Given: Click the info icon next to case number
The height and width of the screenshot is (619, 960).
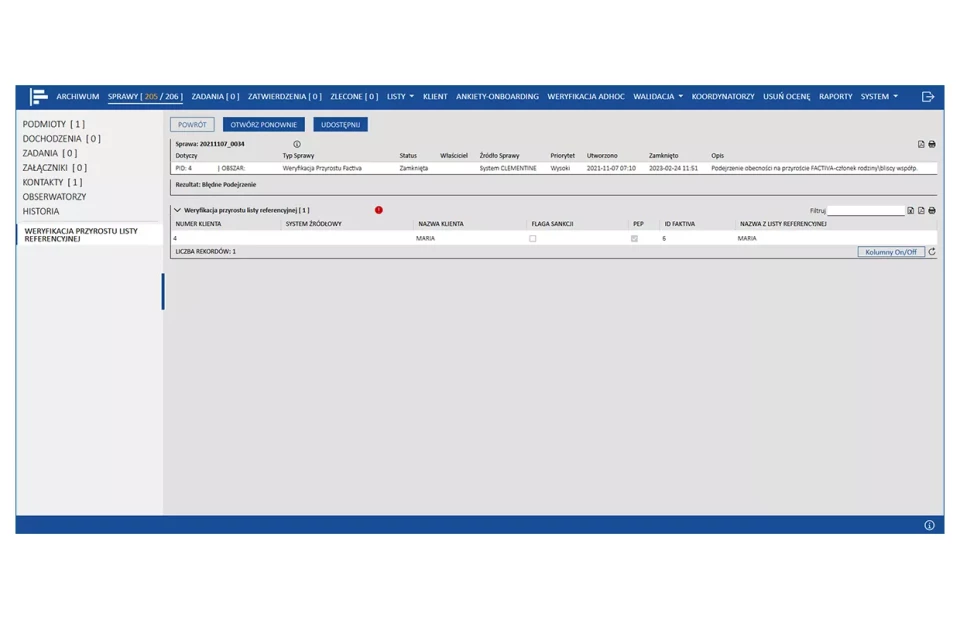Looking at the screenshot, I should point(297,144).
